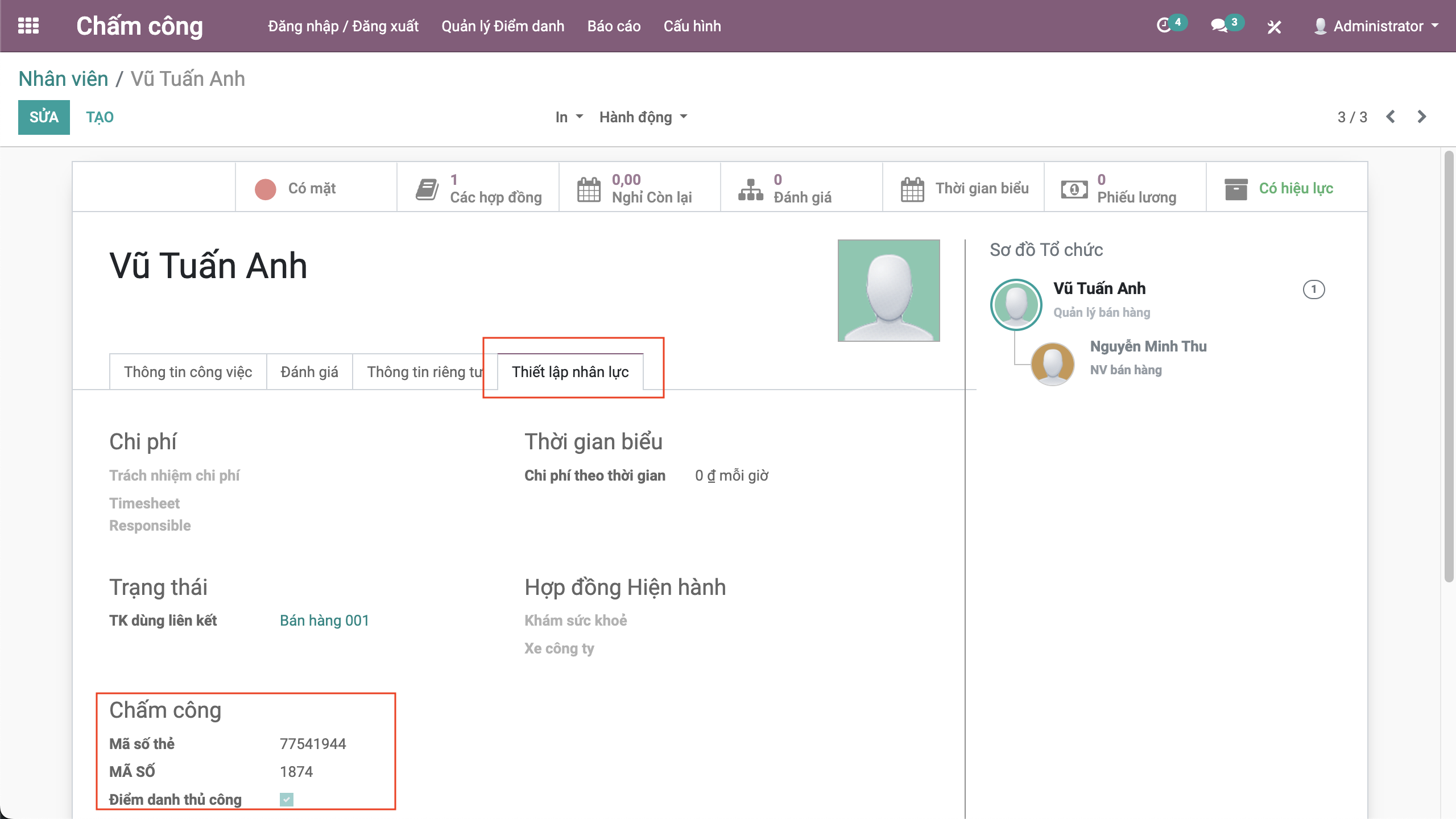Viewport: 1456px width, 819px height.
Task: Open the apps grid menu icon
Action: 28,26
